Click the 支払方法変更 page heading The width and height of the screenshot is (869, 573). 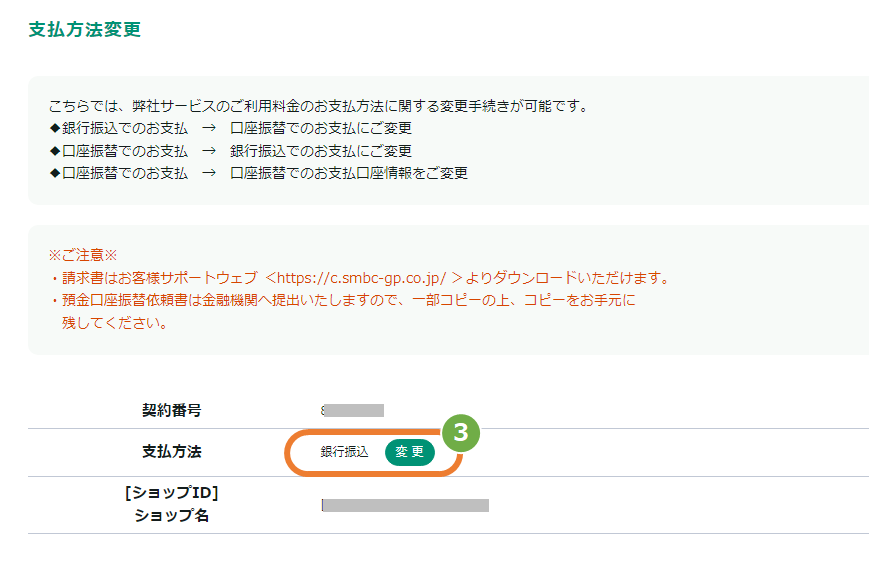(85, 29)
